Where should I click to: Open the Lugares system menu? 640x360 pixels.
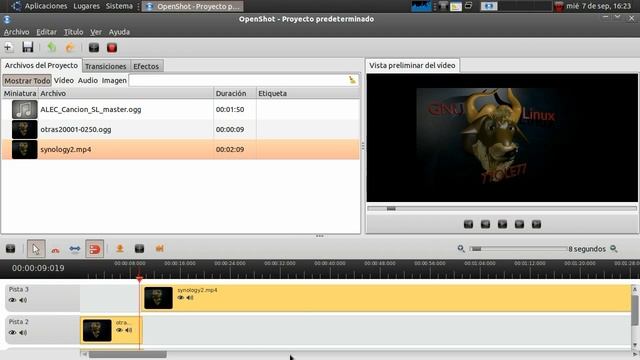click(x=87, y=6)
